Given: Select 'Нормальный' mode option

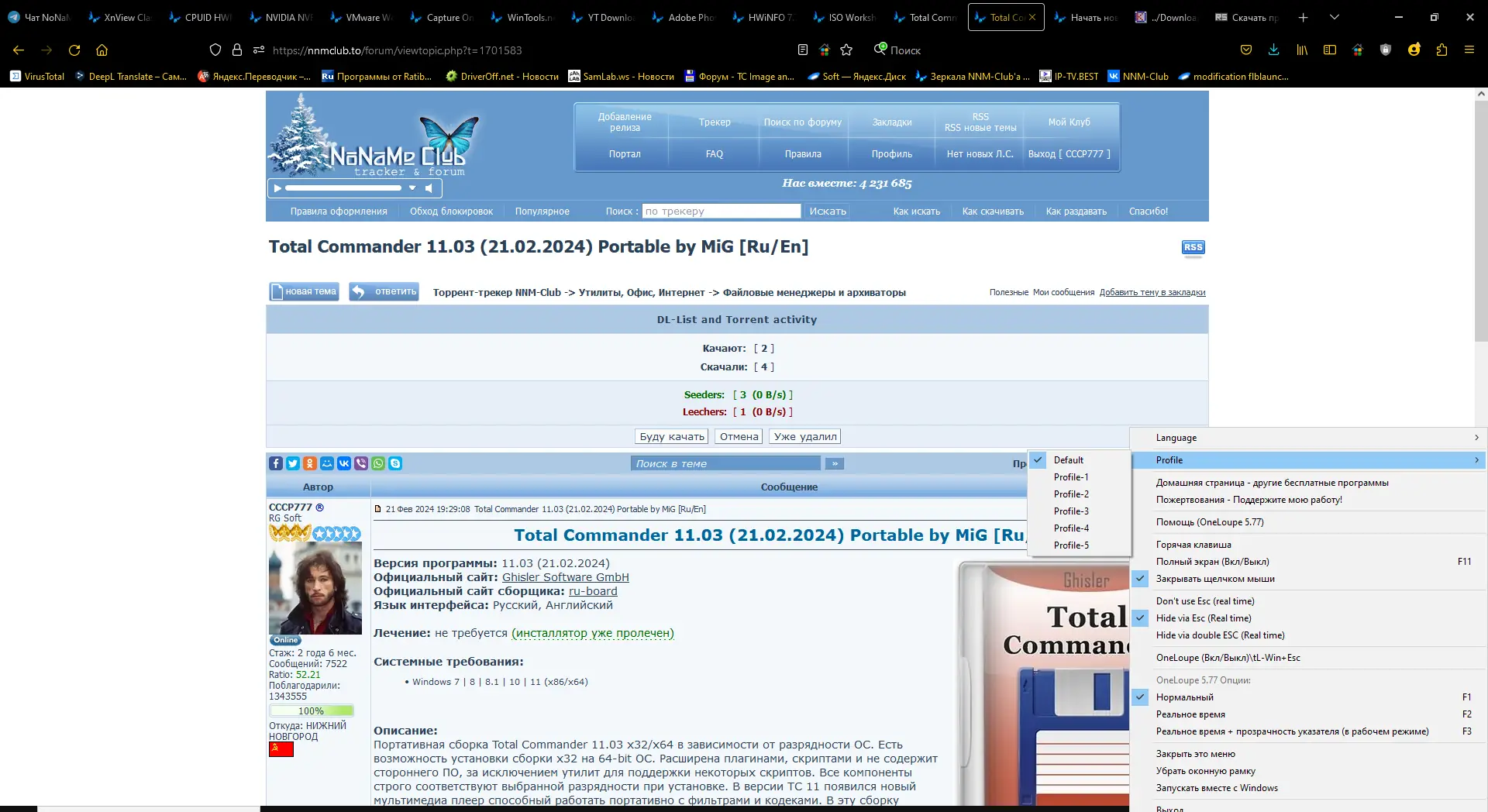Looking at the screenshot, I should coord(1309,697).
